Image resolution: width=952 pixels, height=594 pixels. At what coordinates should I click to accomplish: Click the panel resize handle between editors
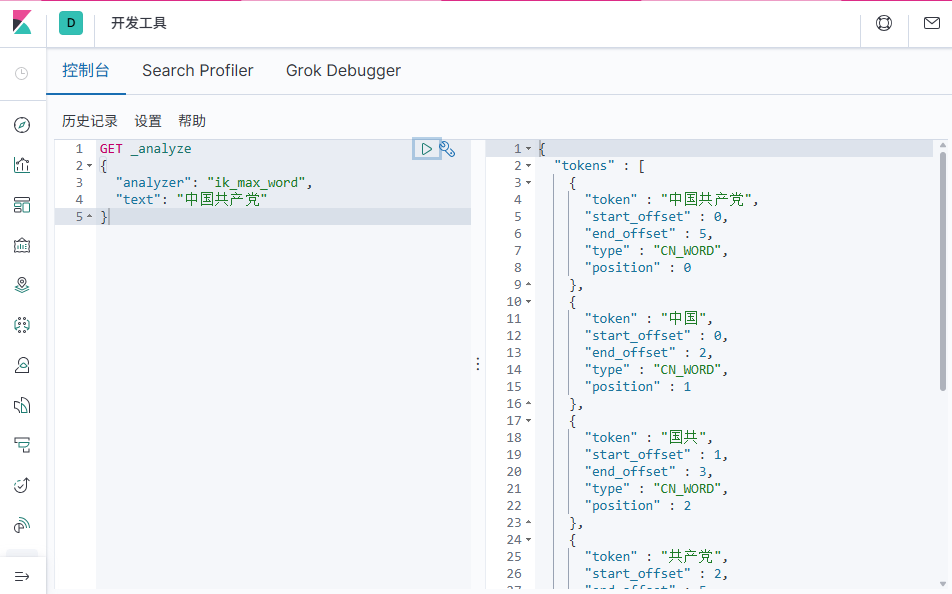[x=478, y=364]
